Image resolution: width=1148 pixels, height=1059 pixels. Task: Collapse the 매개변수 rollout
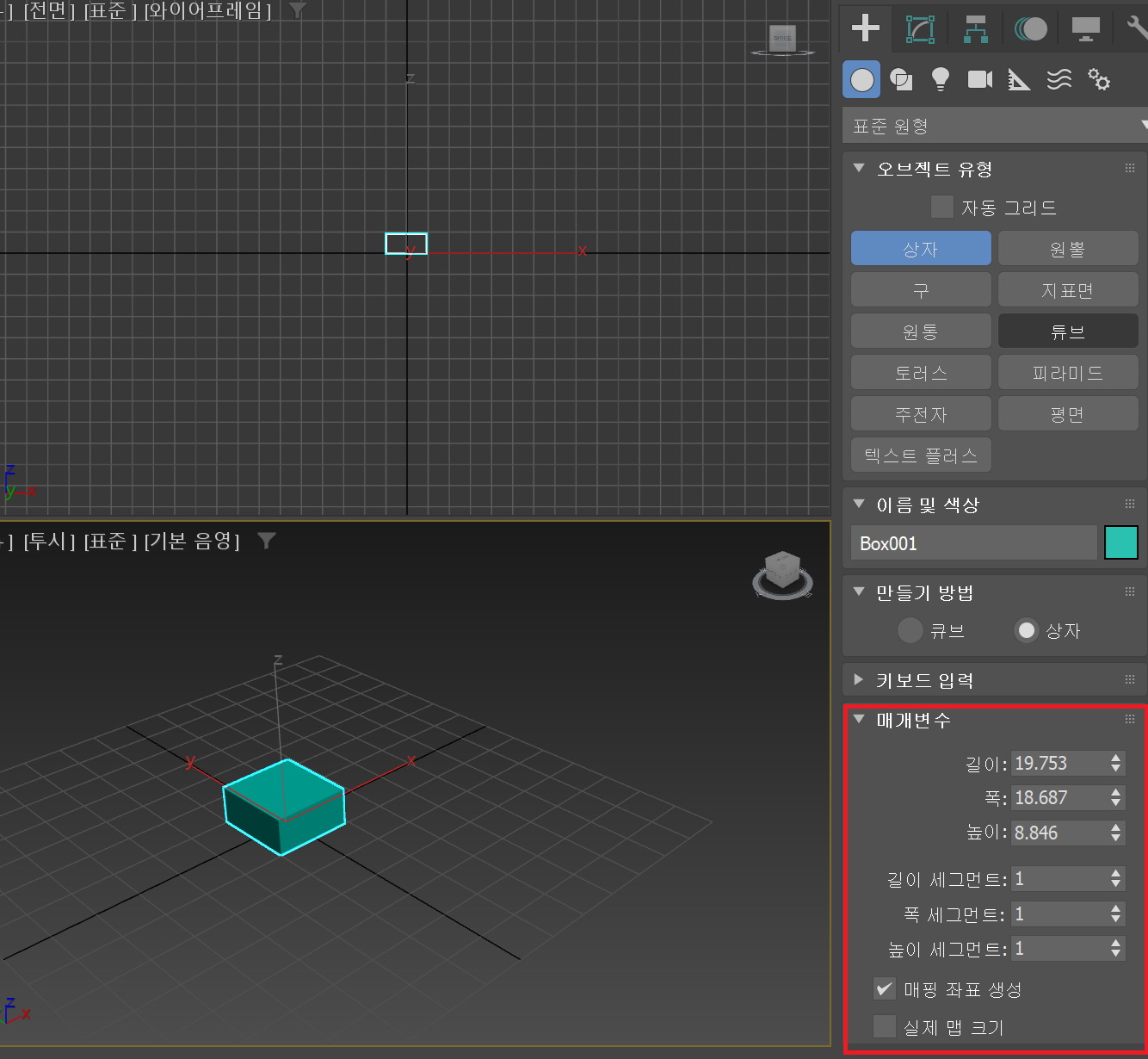click(x=858, y=720)
